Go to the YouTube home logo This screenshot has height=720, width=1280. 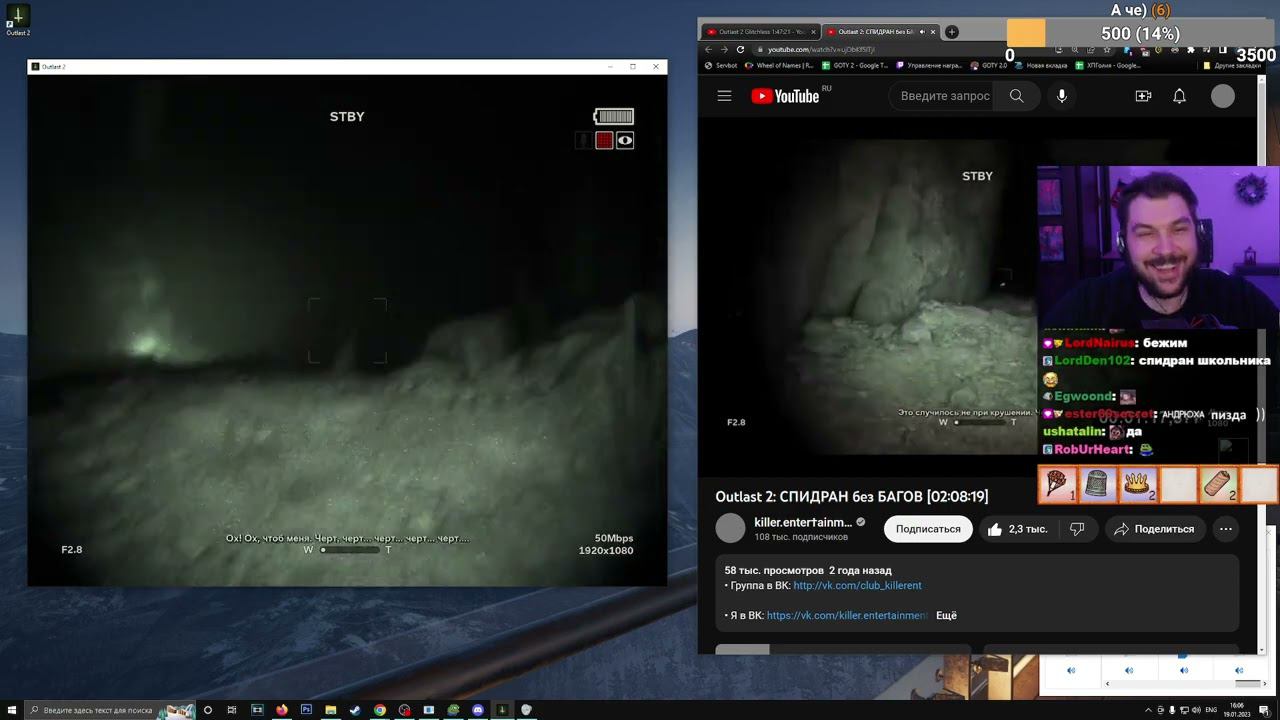786,96
